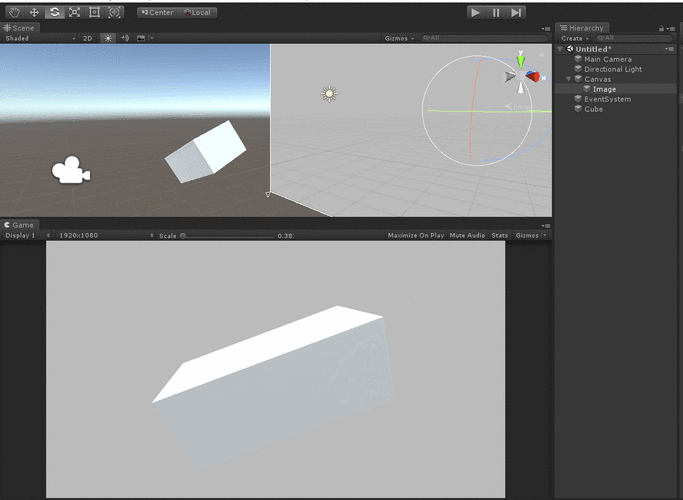
Task: Select the Rotate tool
Action: (x=54, y=12)
